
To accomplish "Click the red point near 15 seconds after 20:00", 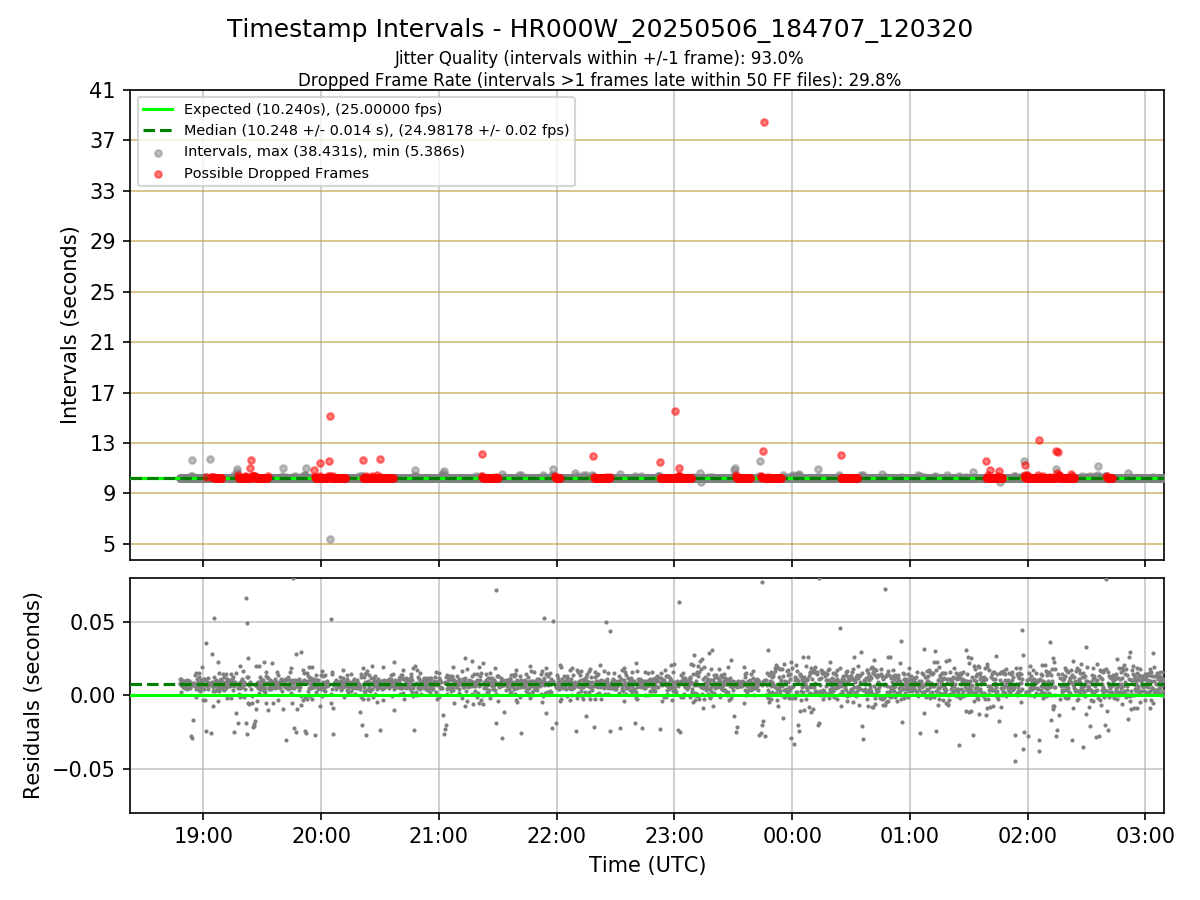I will (x=330, y=416).
